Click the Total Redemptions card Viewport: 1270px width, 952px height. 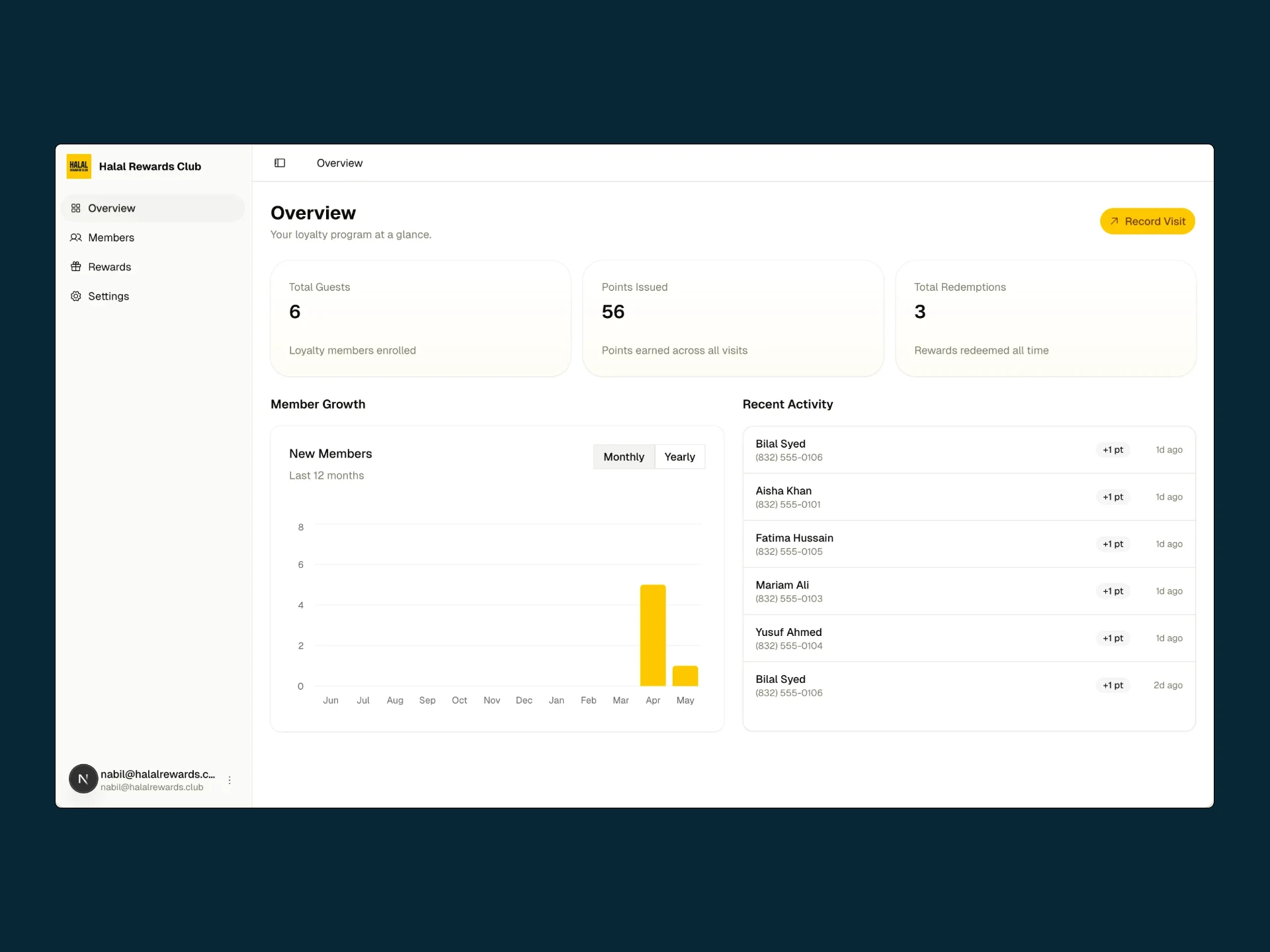[1046, 318]
